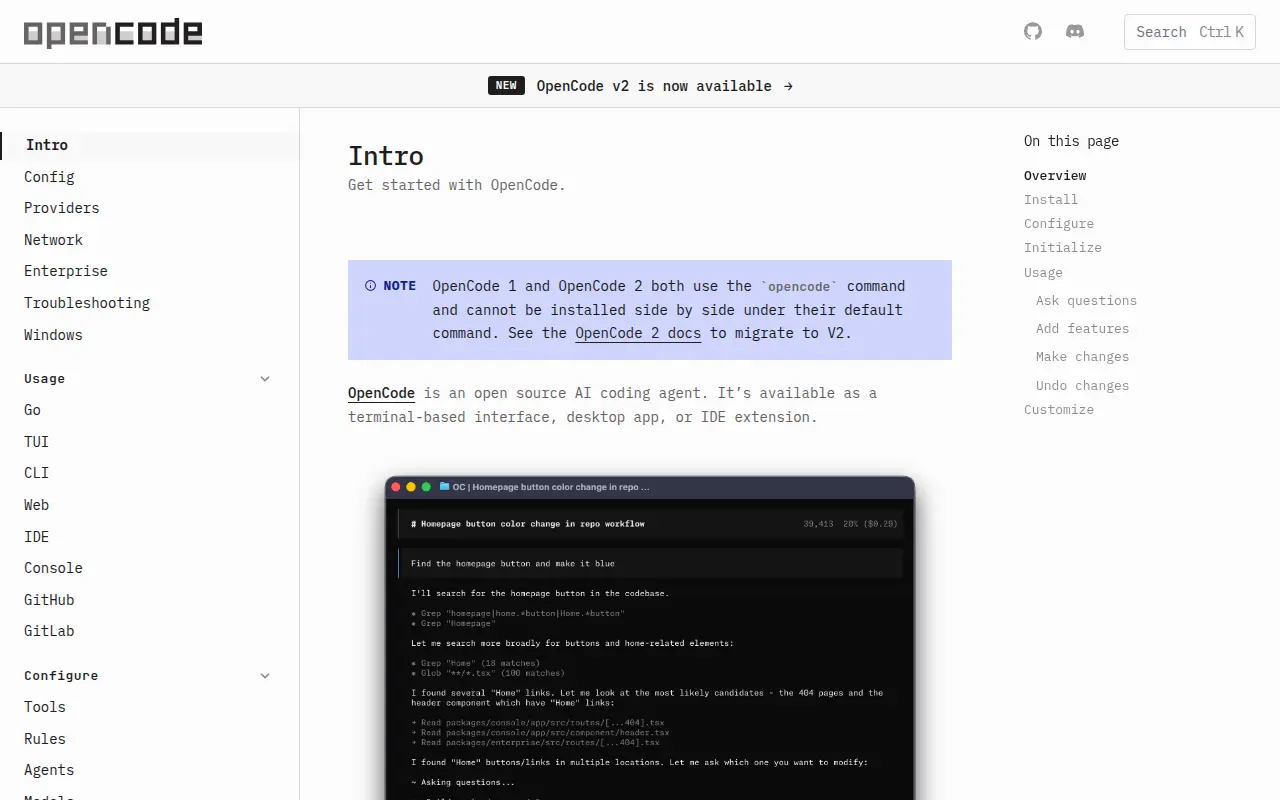
Task: Collapse the Configure sidebar section
Action: click(265, 676)
